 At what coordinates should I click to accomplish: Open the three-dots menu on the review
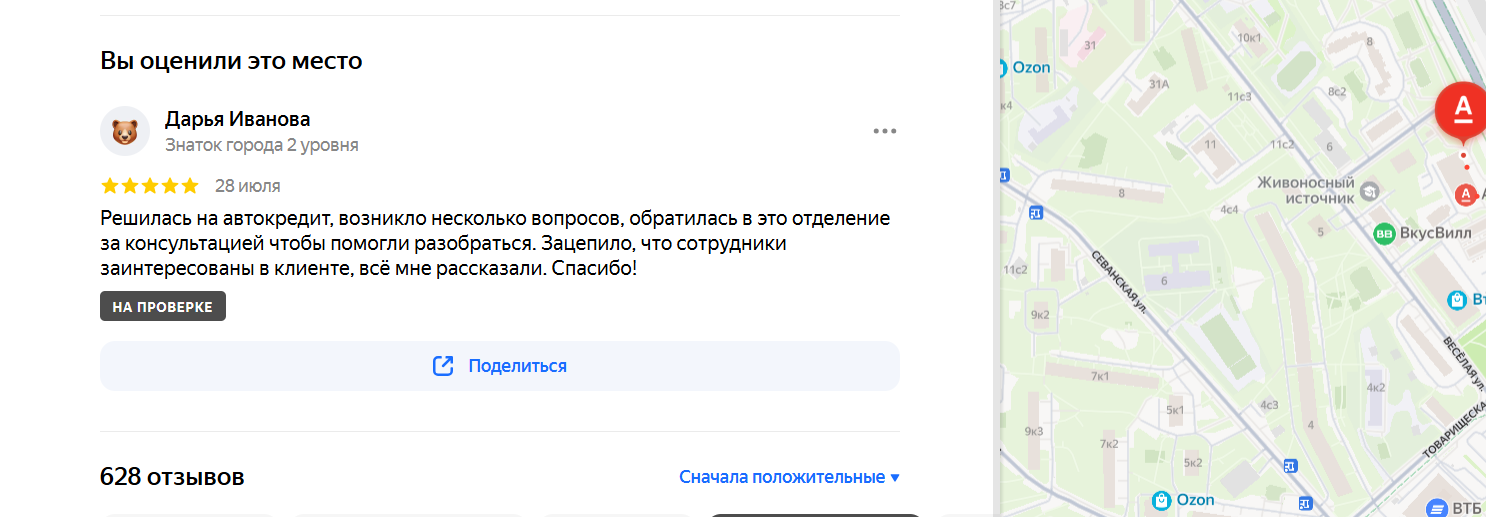point(884,131)
